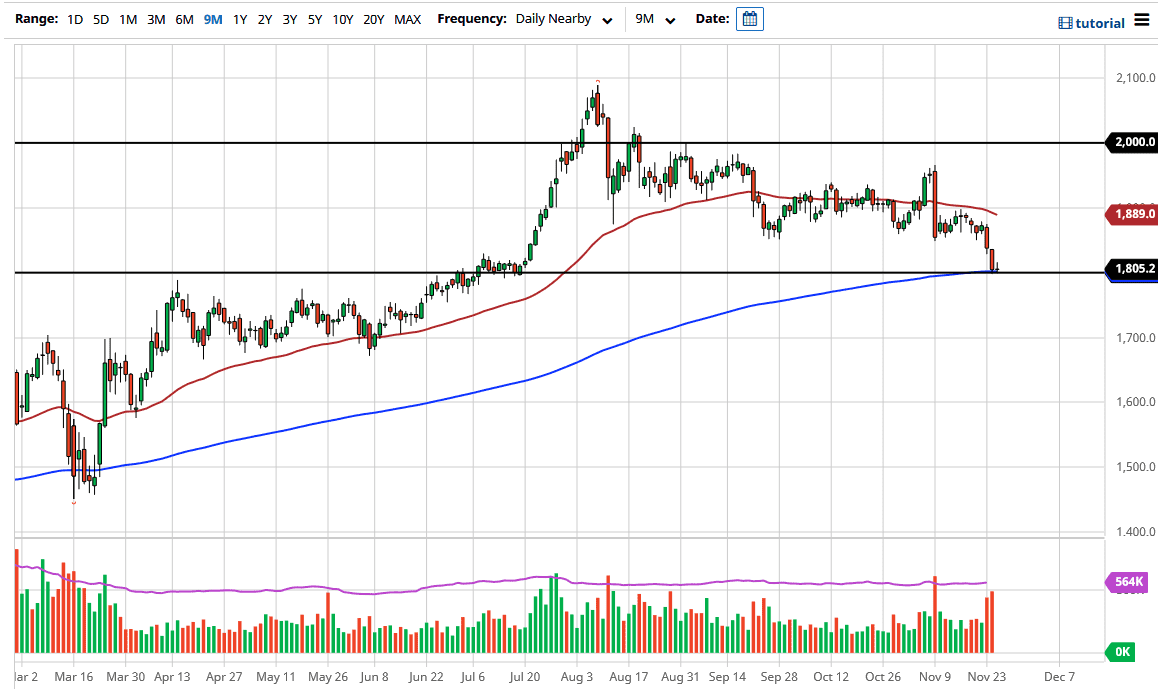Switch the range to MAX

(x=407, y=19)
